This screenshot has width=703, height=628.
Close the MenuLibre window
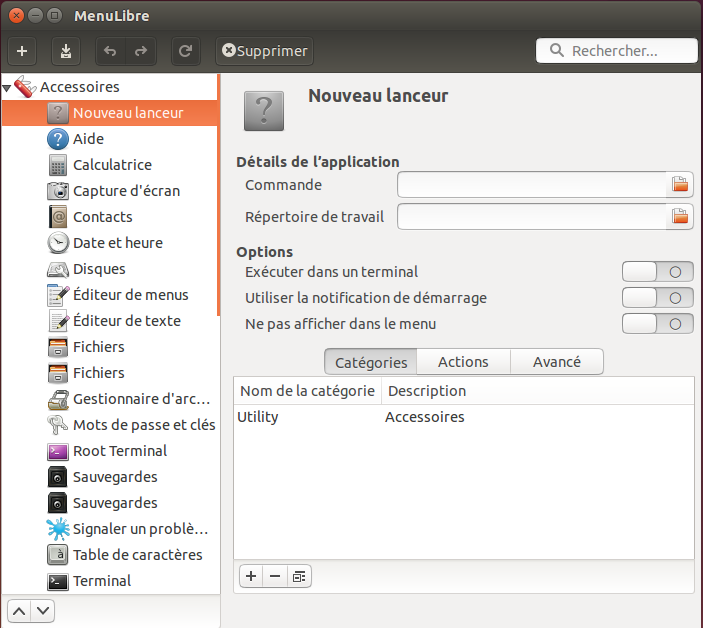16,16
